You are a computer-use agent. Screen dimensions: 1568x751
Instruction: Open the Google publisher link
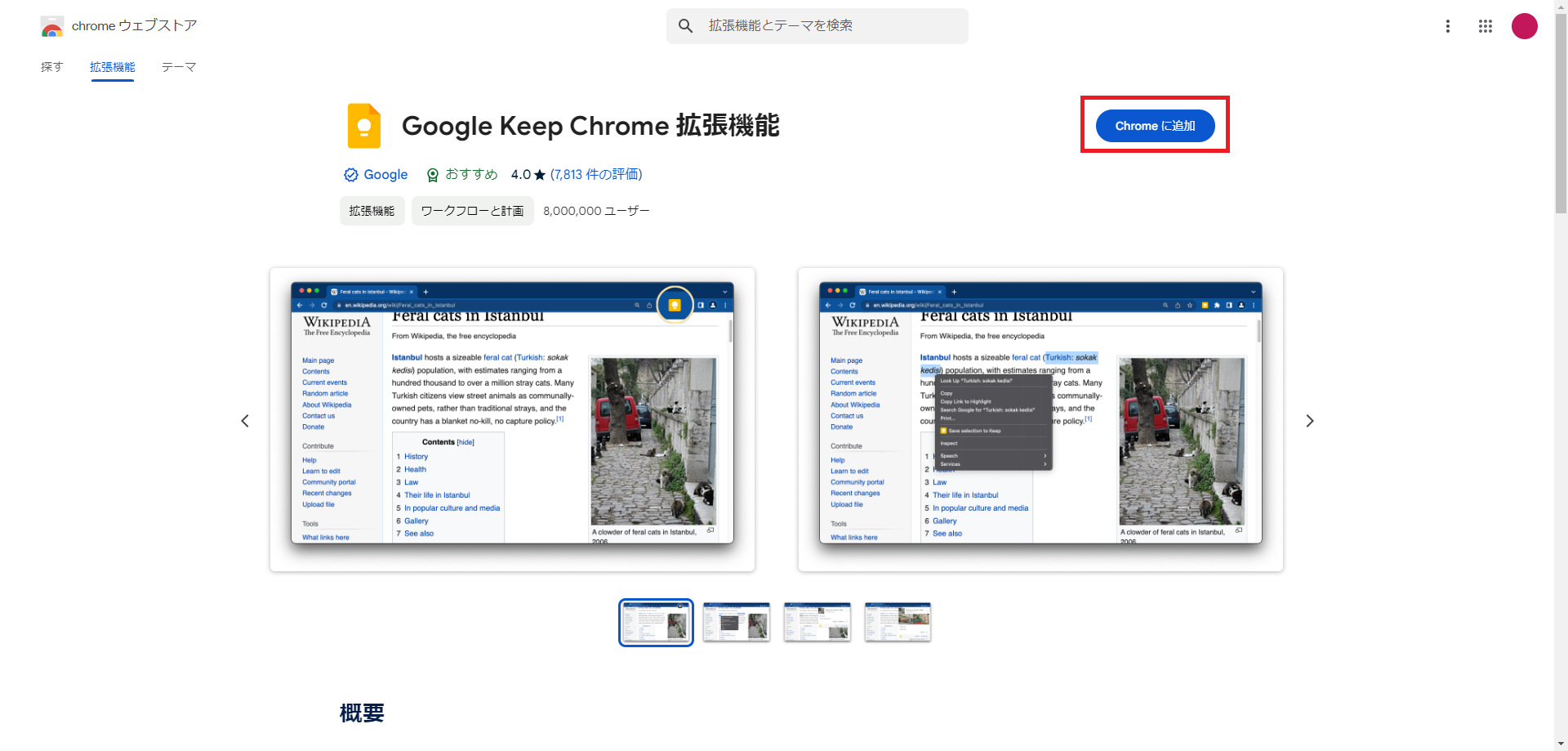[x=385, y=175]
